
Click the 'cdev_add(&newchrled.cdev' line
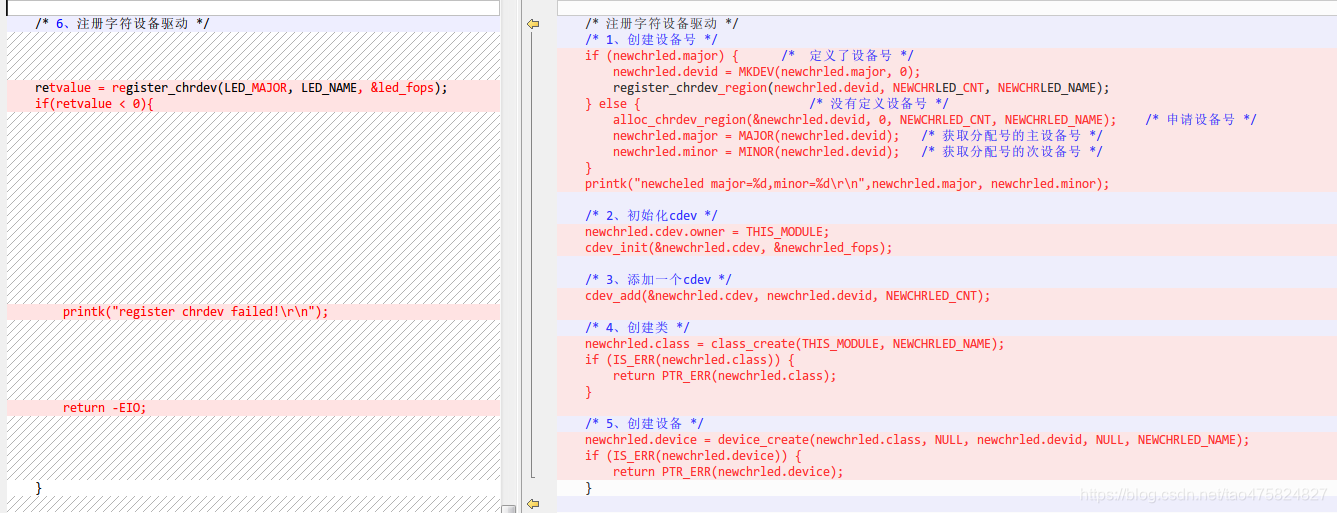tap(787, 296)
